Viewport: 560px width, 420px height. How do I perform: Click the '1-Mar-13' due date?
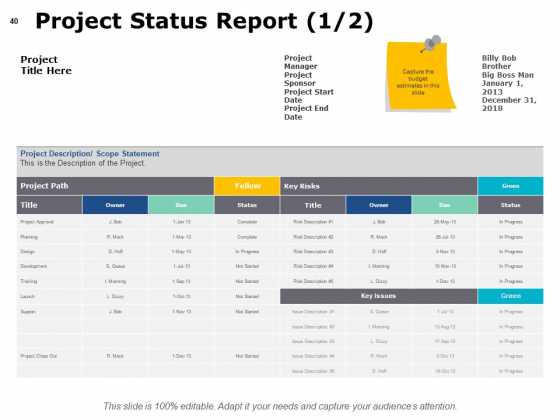181,237
